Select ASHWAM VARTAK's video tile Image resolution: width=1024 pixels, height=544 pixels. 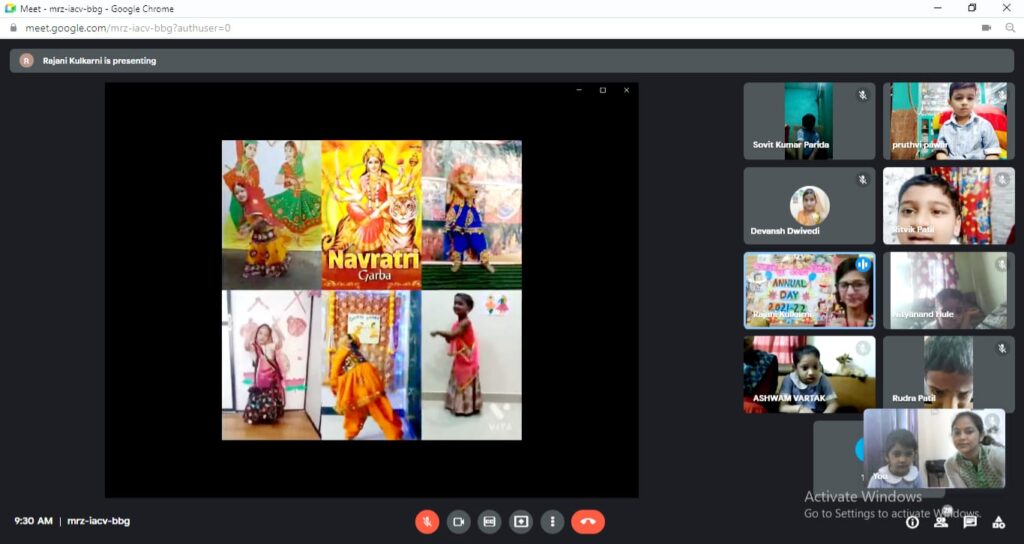[809, 374]
